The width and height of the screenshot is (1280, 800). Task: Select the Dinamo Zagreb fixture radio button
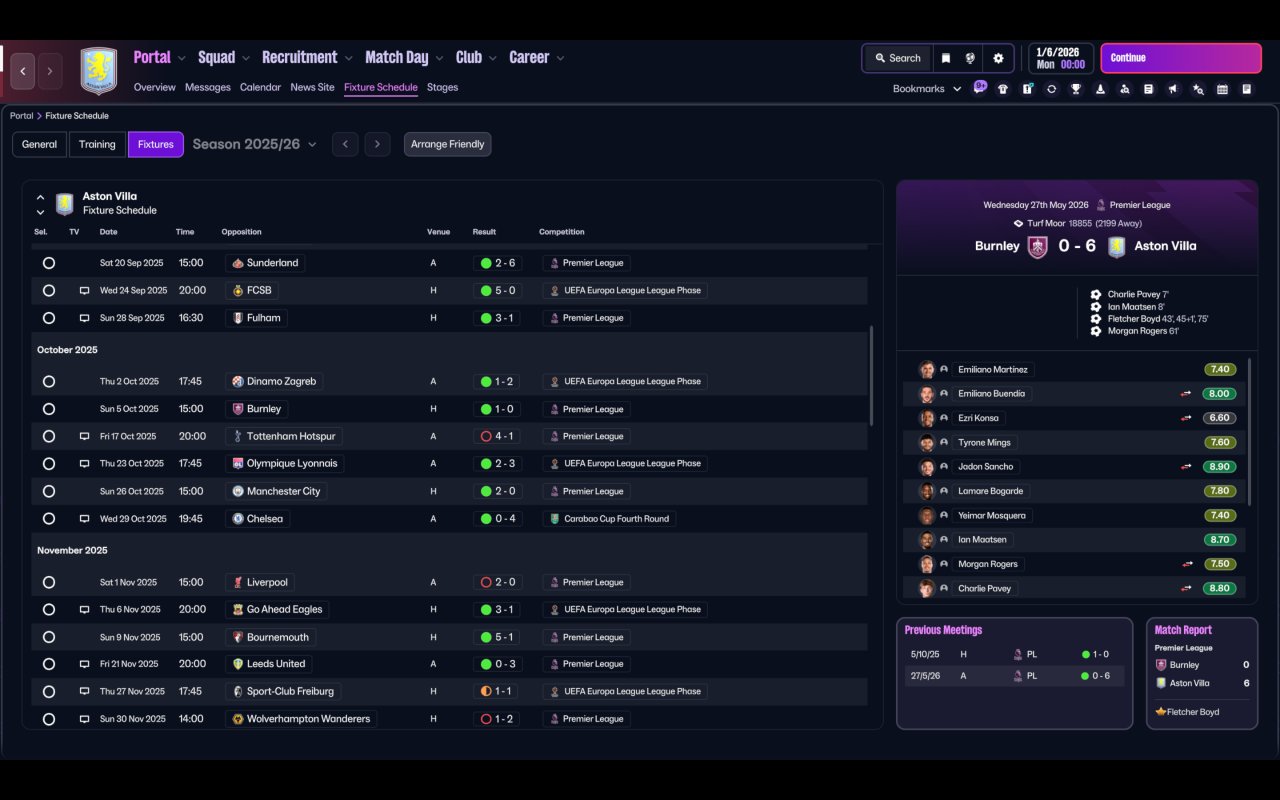(x=49, y=381)
